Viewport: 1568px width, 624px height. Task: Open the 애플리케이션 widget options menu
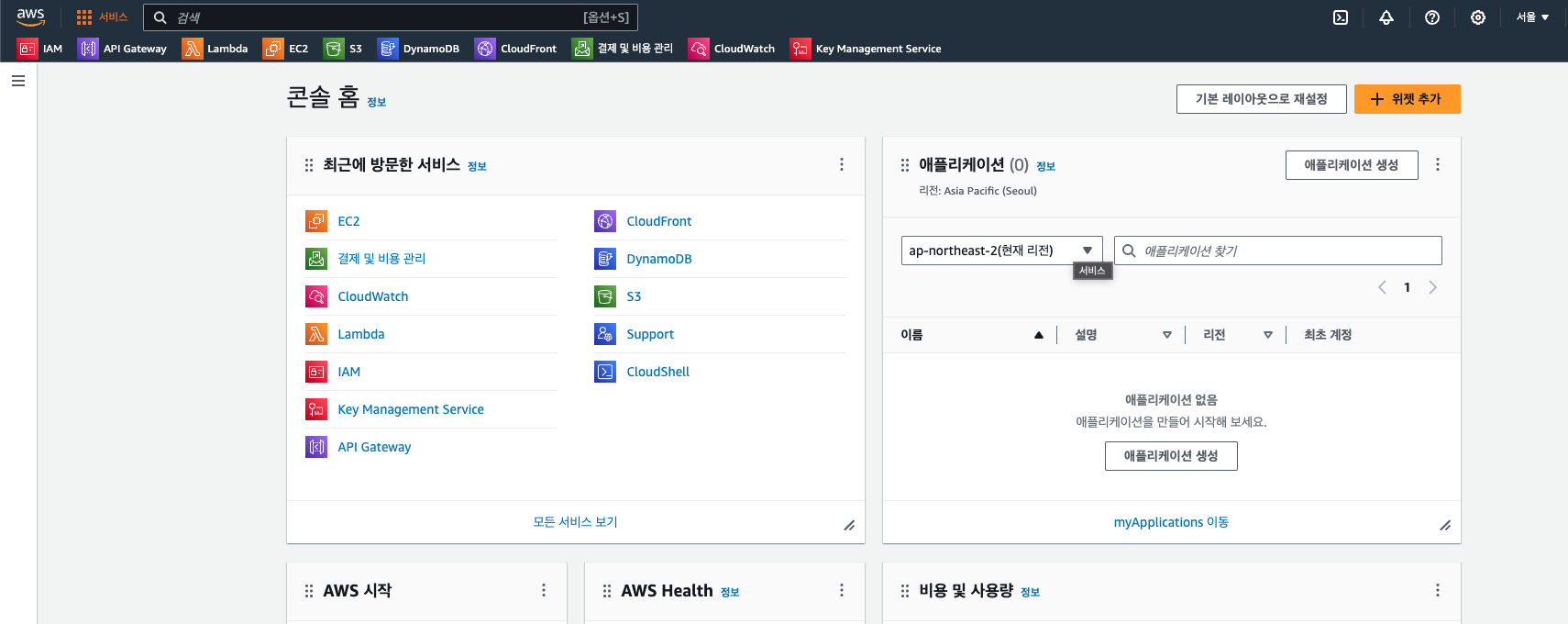[x=1438, y=164]
